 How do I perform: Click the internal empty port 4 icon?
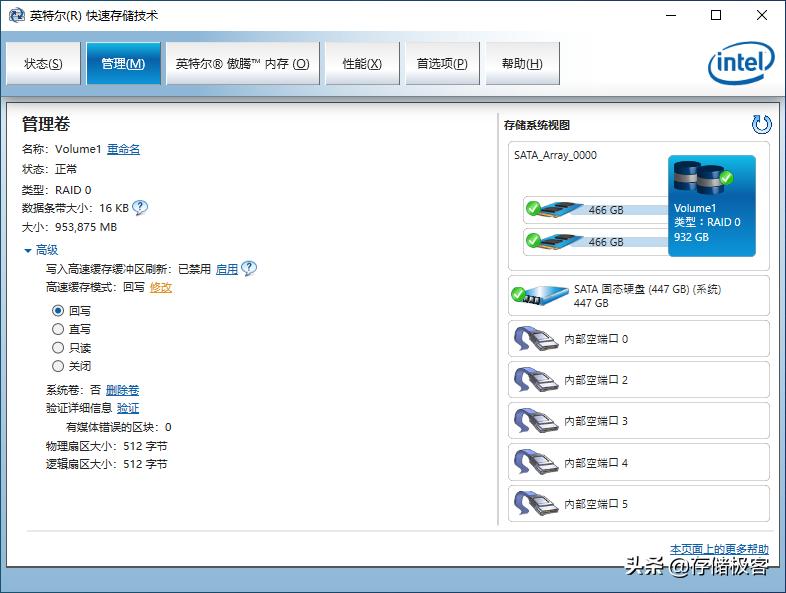[x=536, y=462]
